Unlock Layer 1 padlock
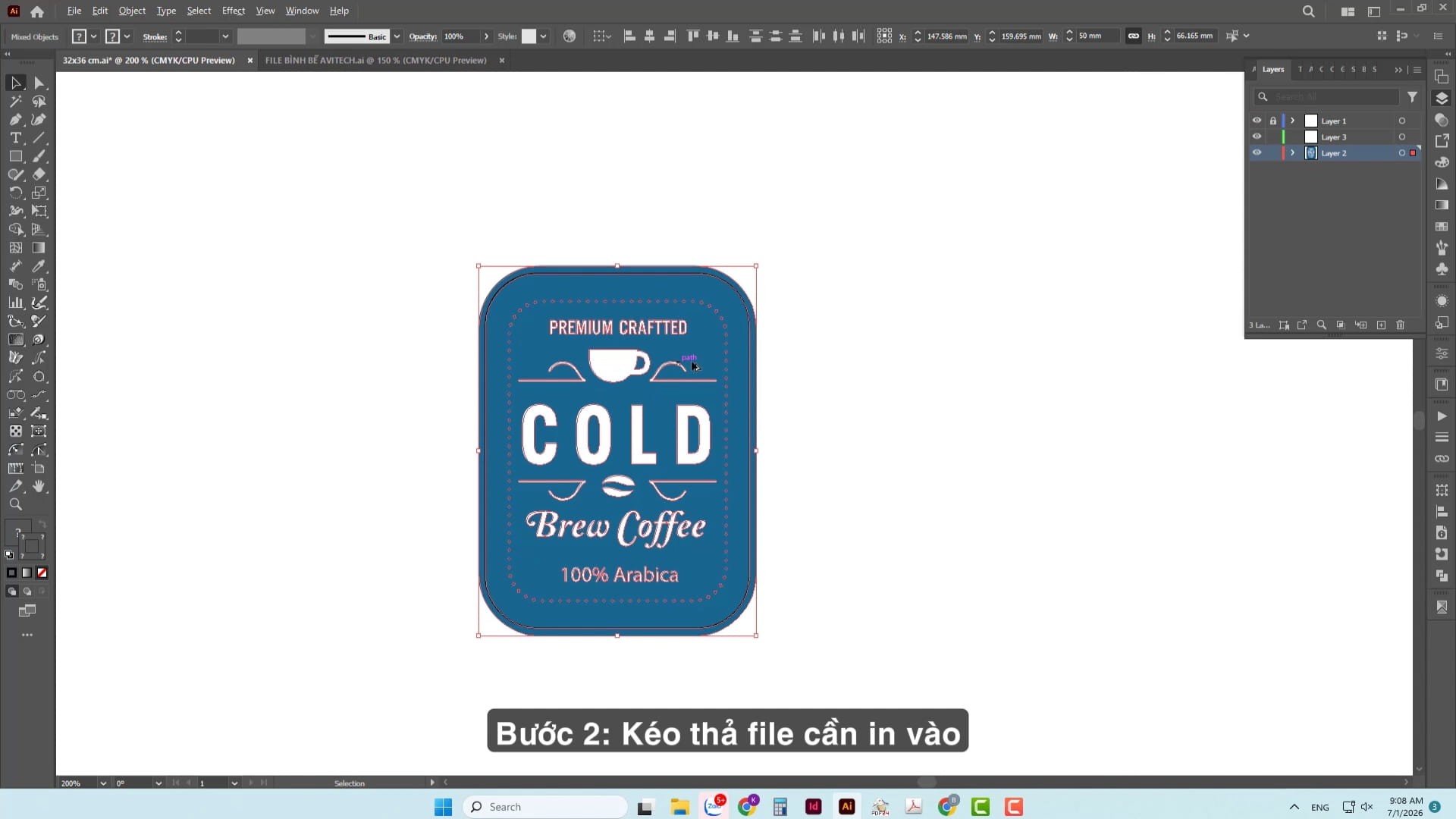The image size is (1456, 819). coord(1273,121)
